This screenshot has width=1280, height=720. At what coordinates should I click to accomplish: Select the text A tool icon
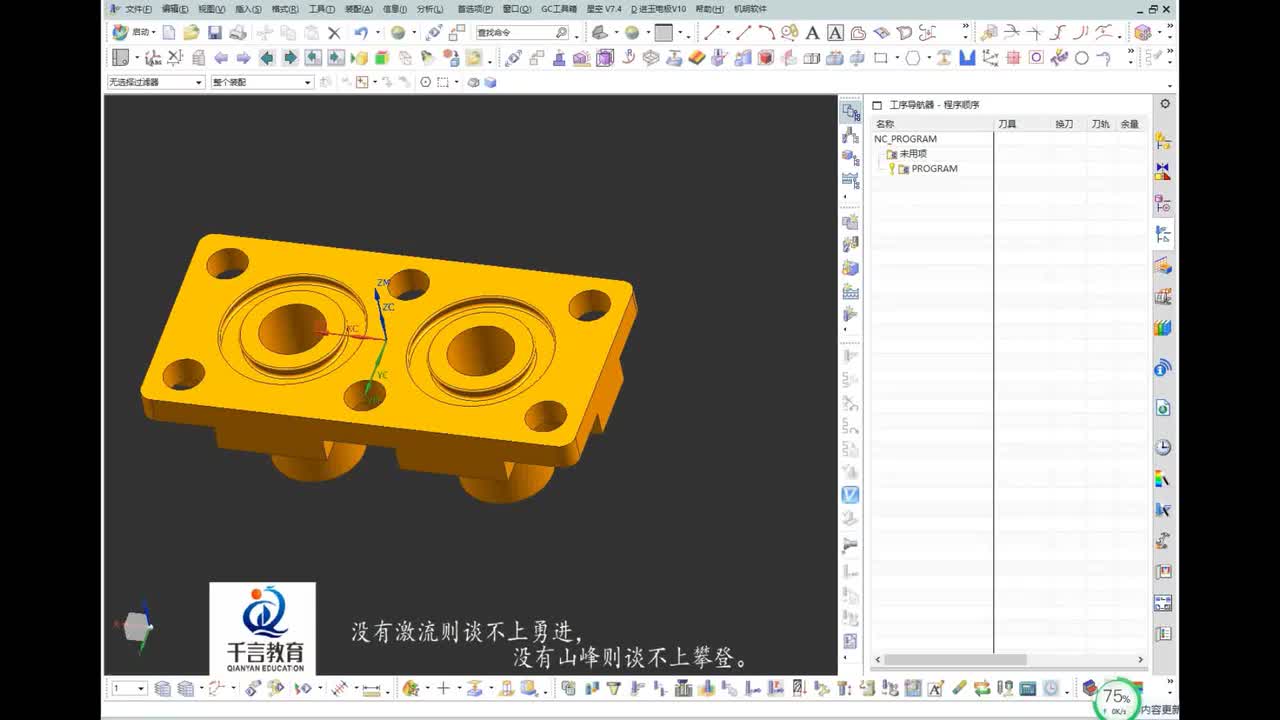coord(812,33)
